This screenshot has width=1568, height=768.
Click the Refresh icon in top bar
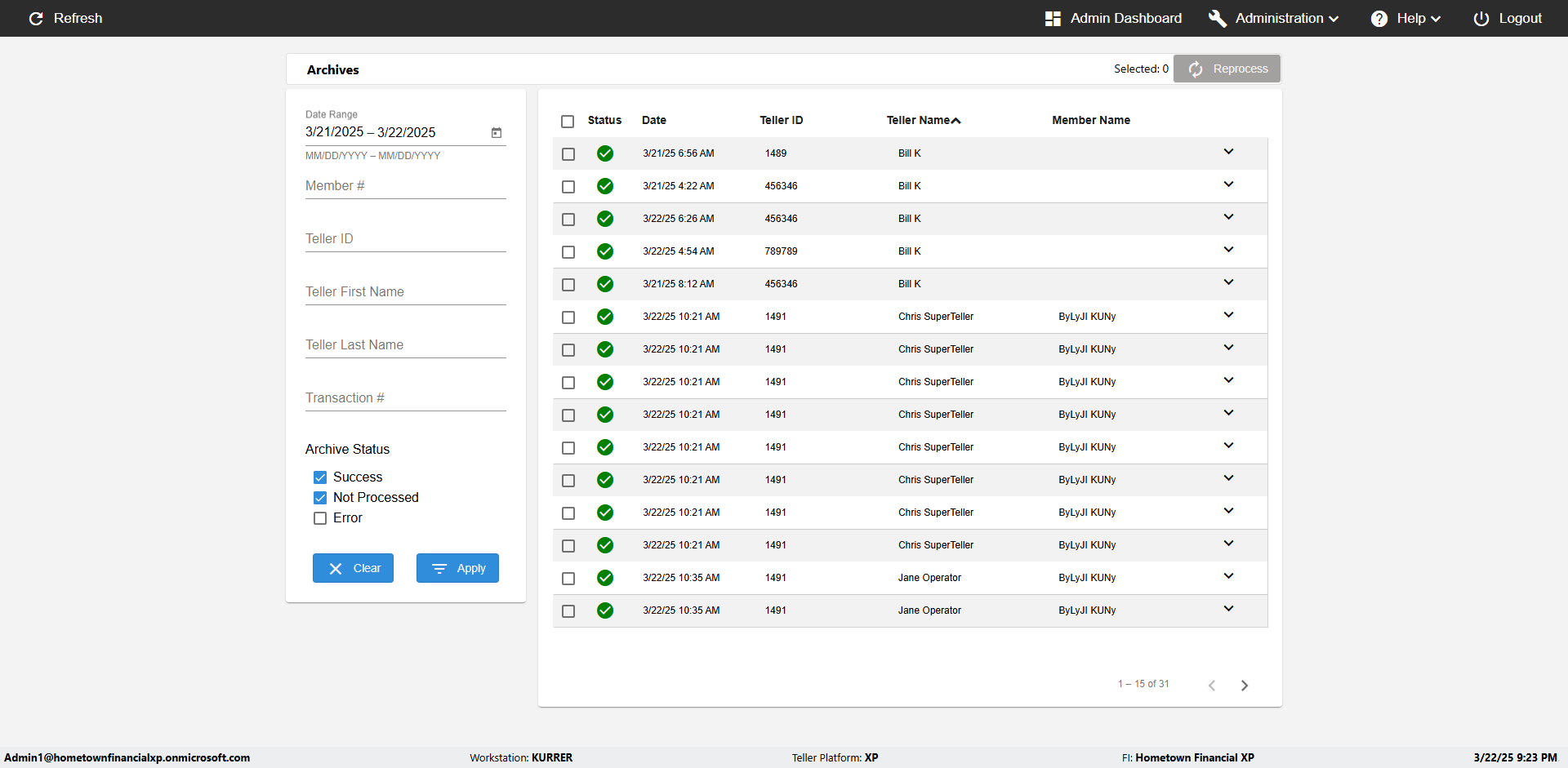[x=36, y=18]
